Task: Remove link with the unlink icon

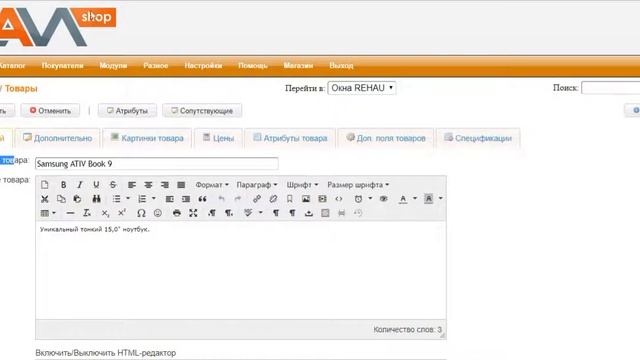Action: 273,199
